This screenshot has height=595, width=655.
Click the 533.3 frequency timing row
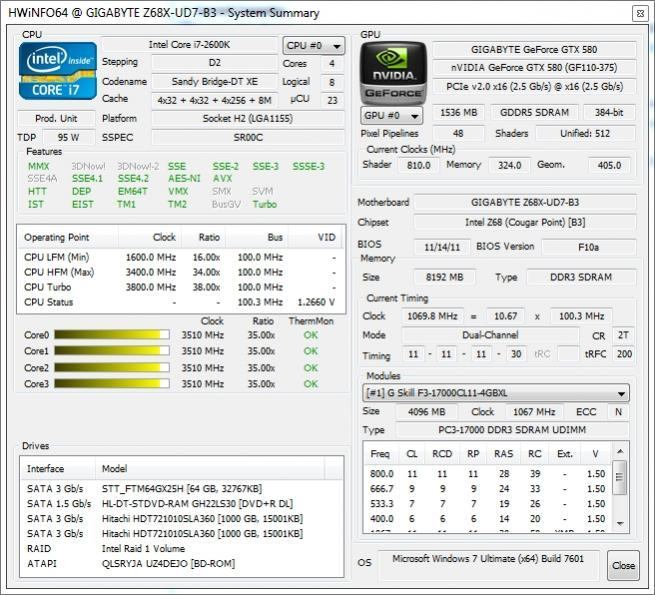[x=488, y=504]
